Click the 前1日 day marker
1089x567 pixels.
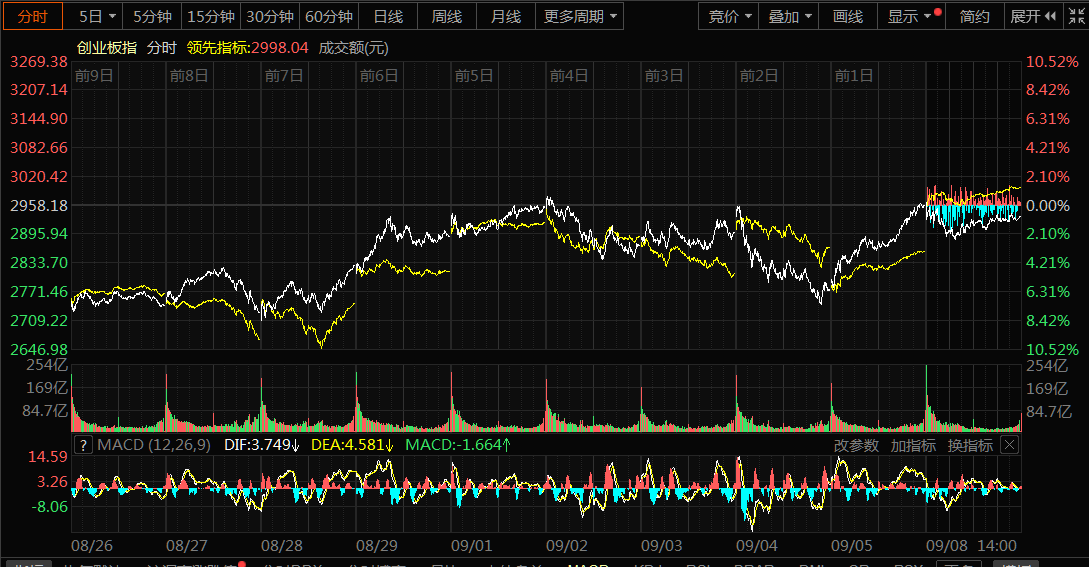click(854, 76)
